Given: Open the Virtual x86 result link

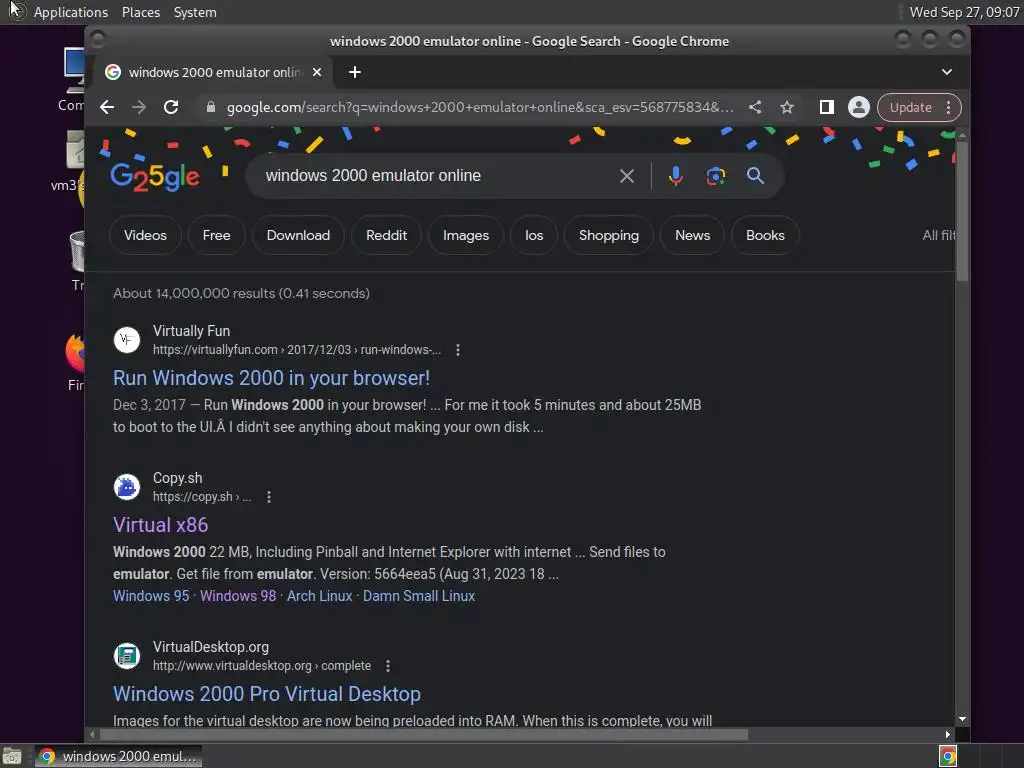Looking at the screenshot, I should click(161, 525).
